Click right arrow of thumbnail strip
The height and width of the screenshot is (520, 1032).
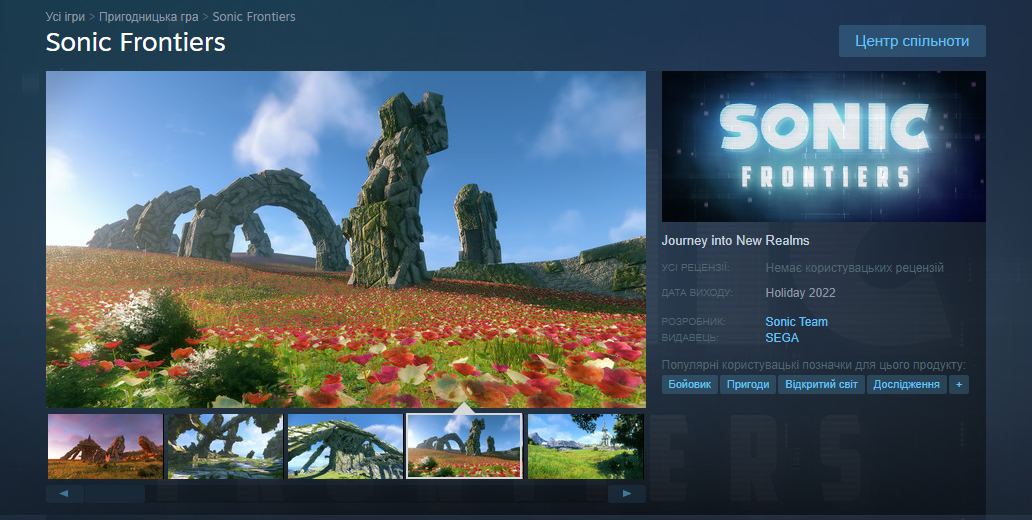click(627, 494)
